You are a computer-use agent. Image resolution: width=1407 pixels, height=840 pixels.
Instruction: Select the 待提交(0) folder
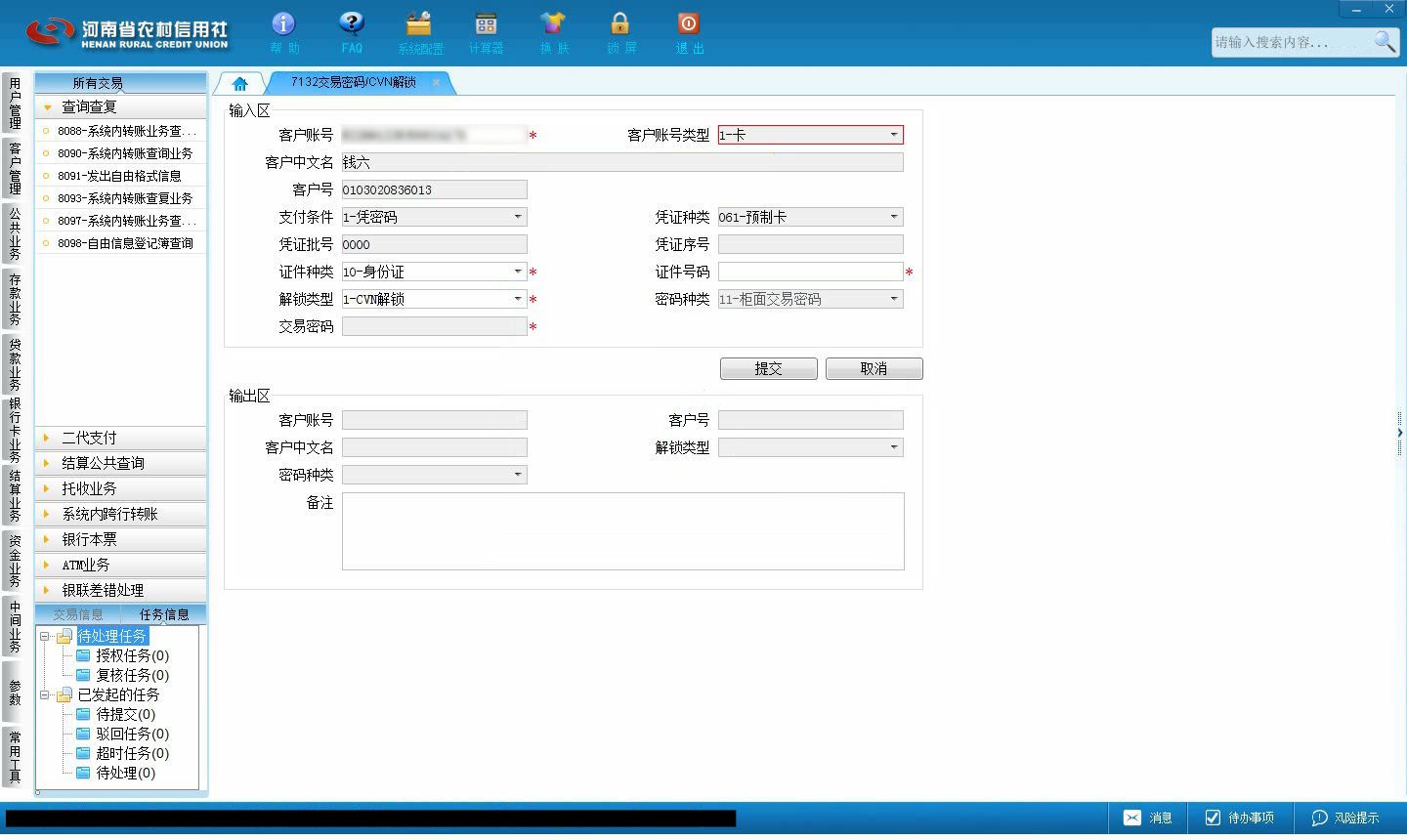click(115, 714)
